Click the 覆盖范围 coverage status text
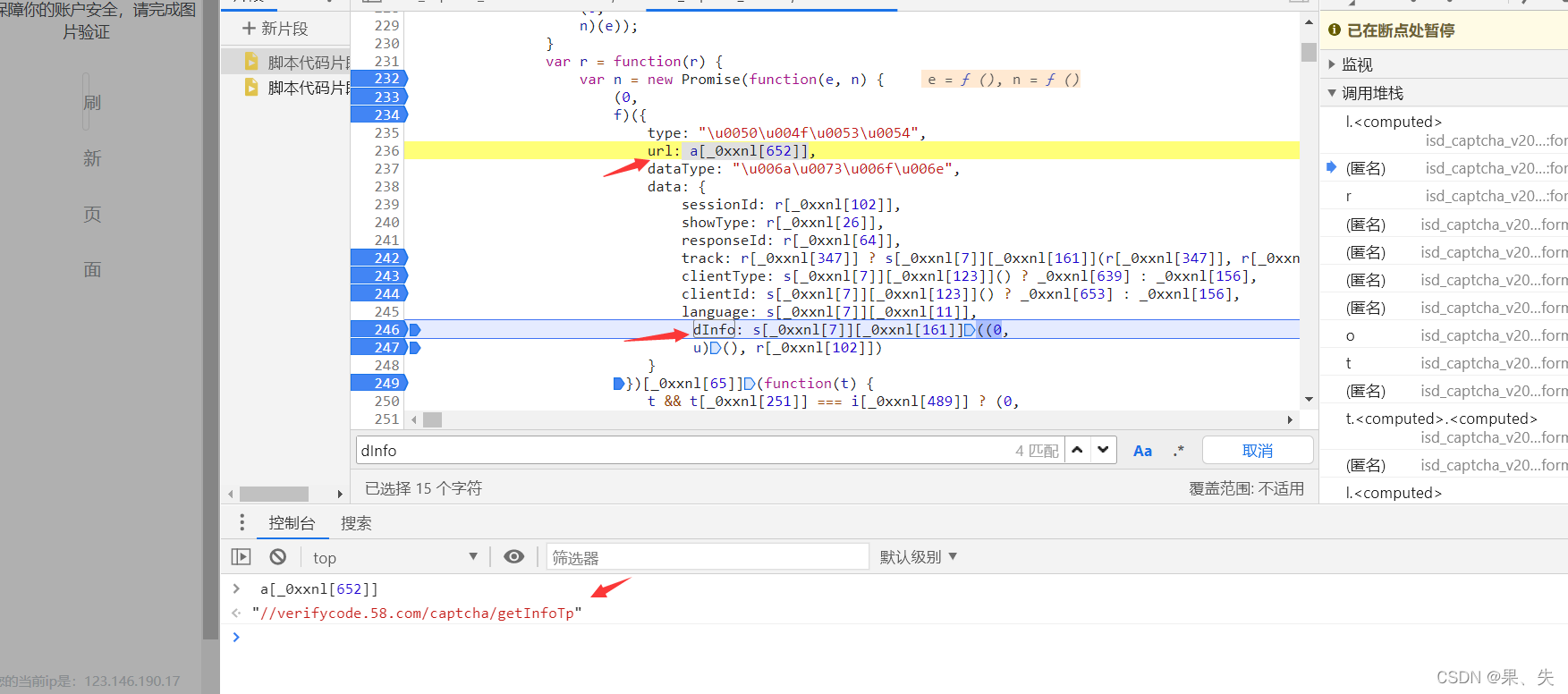Image resolution: width=1568 pixels, height=694 pixels. coord(1246,488)
